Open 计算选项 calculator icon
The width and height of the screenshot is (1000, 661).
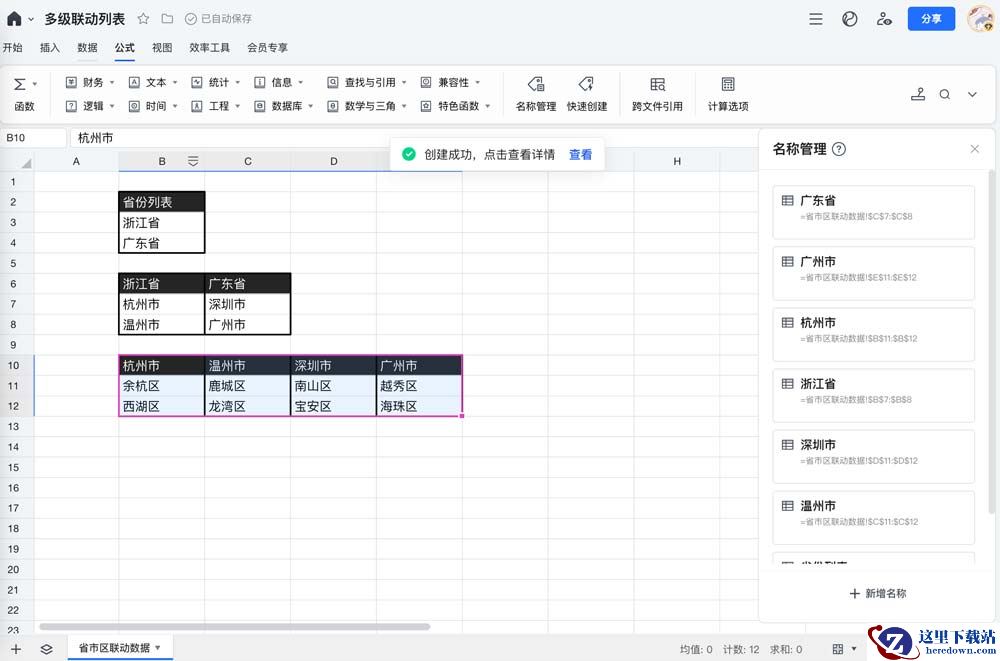(x=728, y=85)
